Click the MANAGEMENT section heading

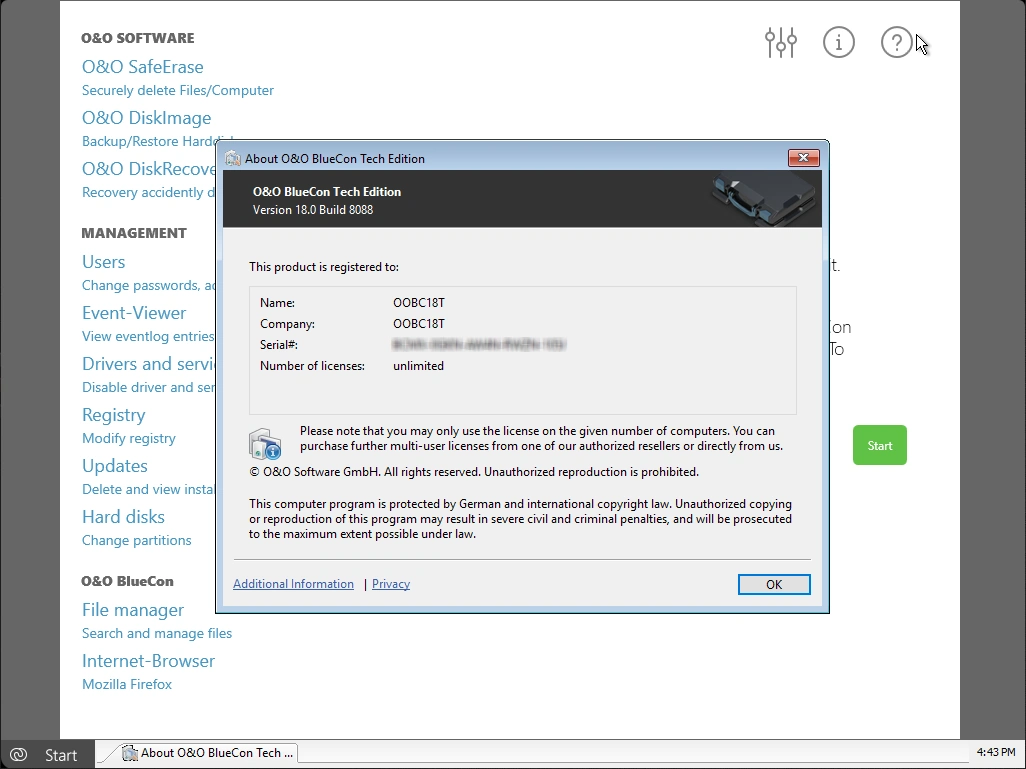(x=133, y=233)
